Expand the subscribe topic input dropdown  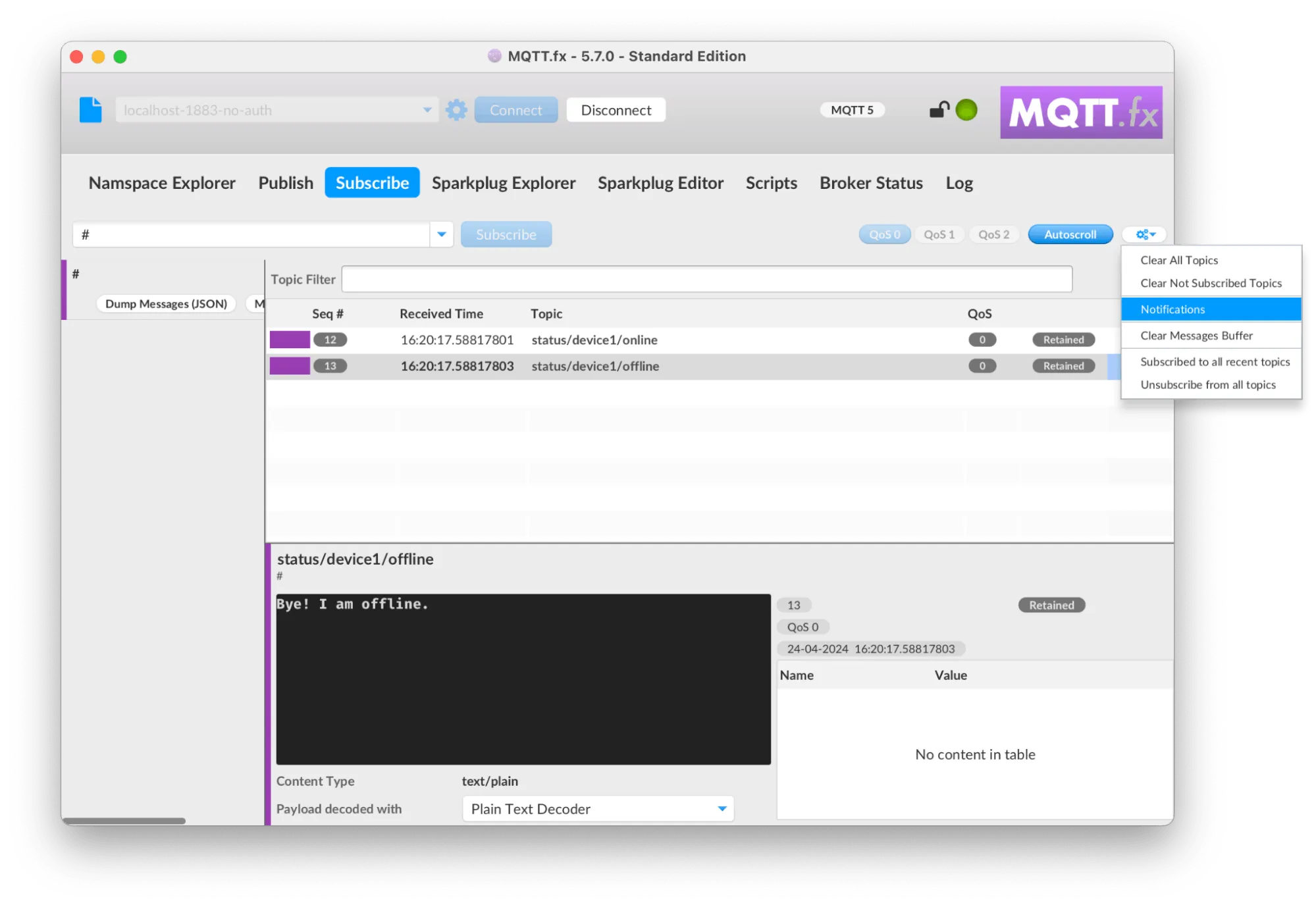pyautogui.click(x=441, y=234)
